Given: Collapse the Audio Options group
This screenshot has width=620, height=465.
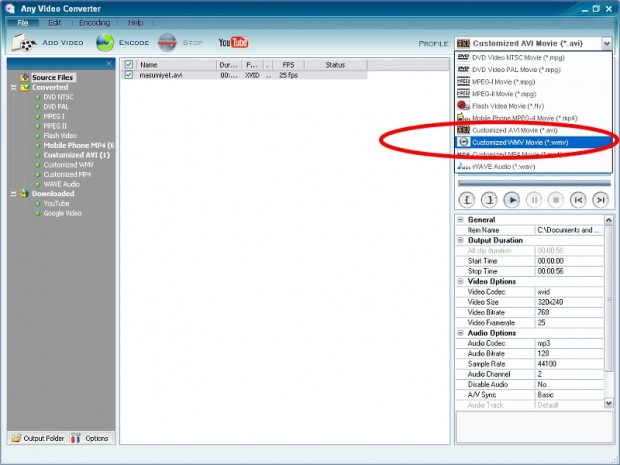Looking at the screenshot, I should (461, 333).
